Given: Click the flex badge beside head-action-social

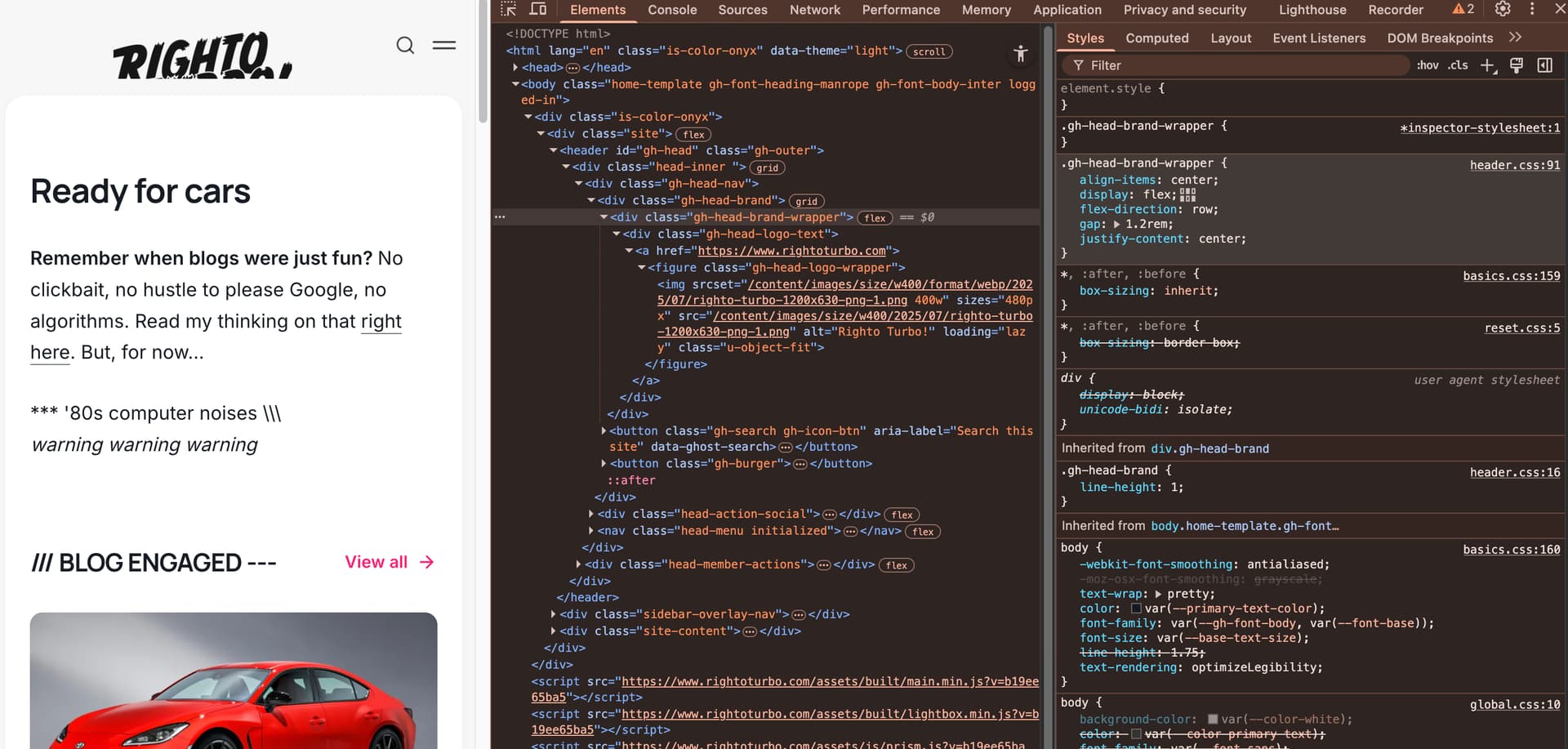Looking at the screenshot, I should (x=902, y=515).
